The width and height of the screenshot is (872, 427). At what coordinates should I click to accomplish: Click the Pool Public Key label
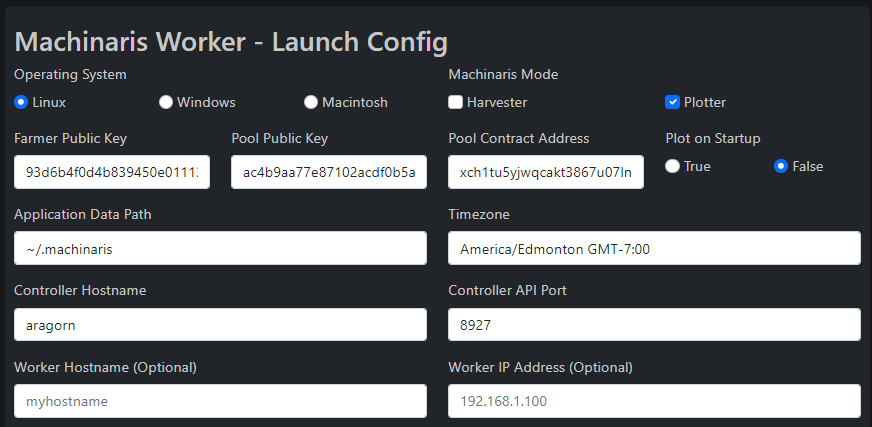click(x=280, y=138)
